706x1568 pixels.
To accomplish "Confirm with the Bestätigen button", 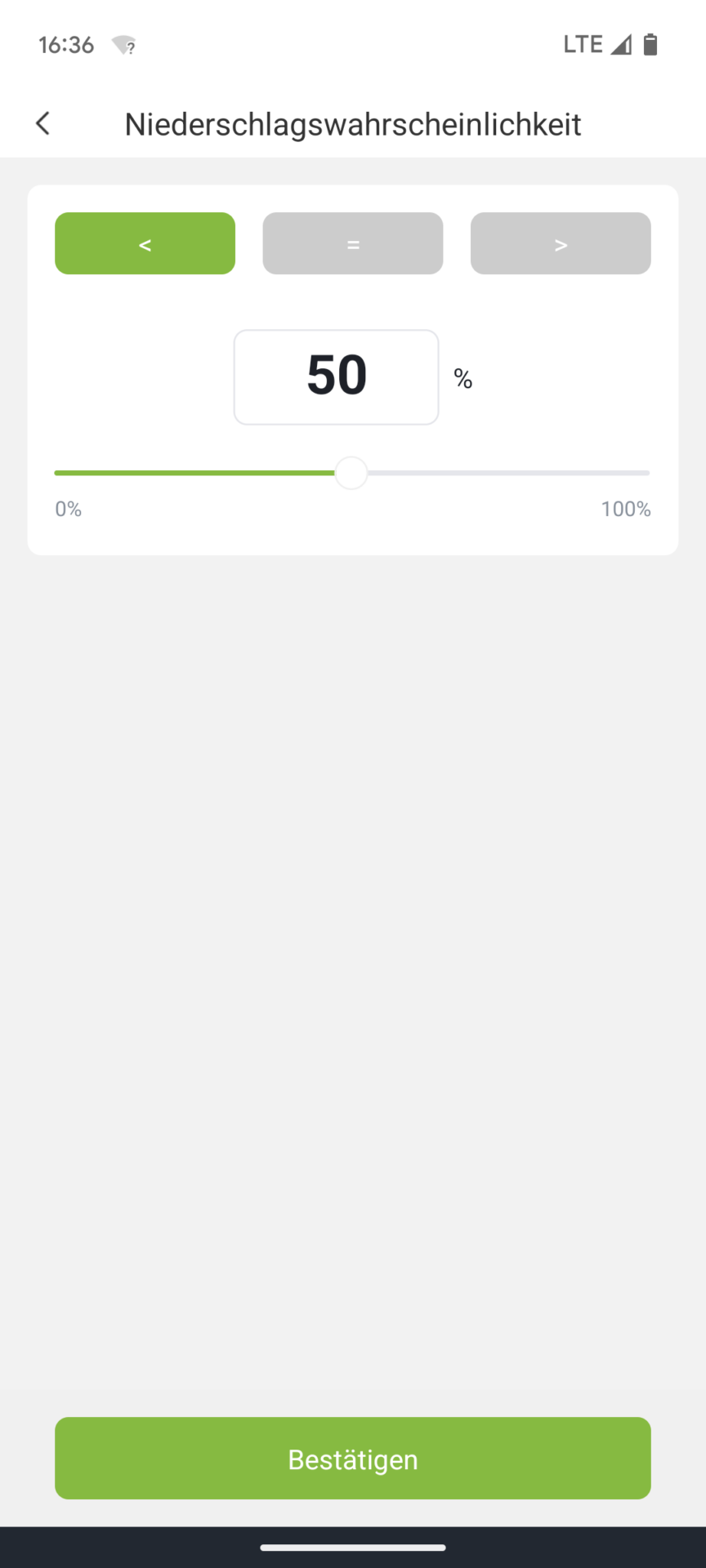I will point(353,1458).
